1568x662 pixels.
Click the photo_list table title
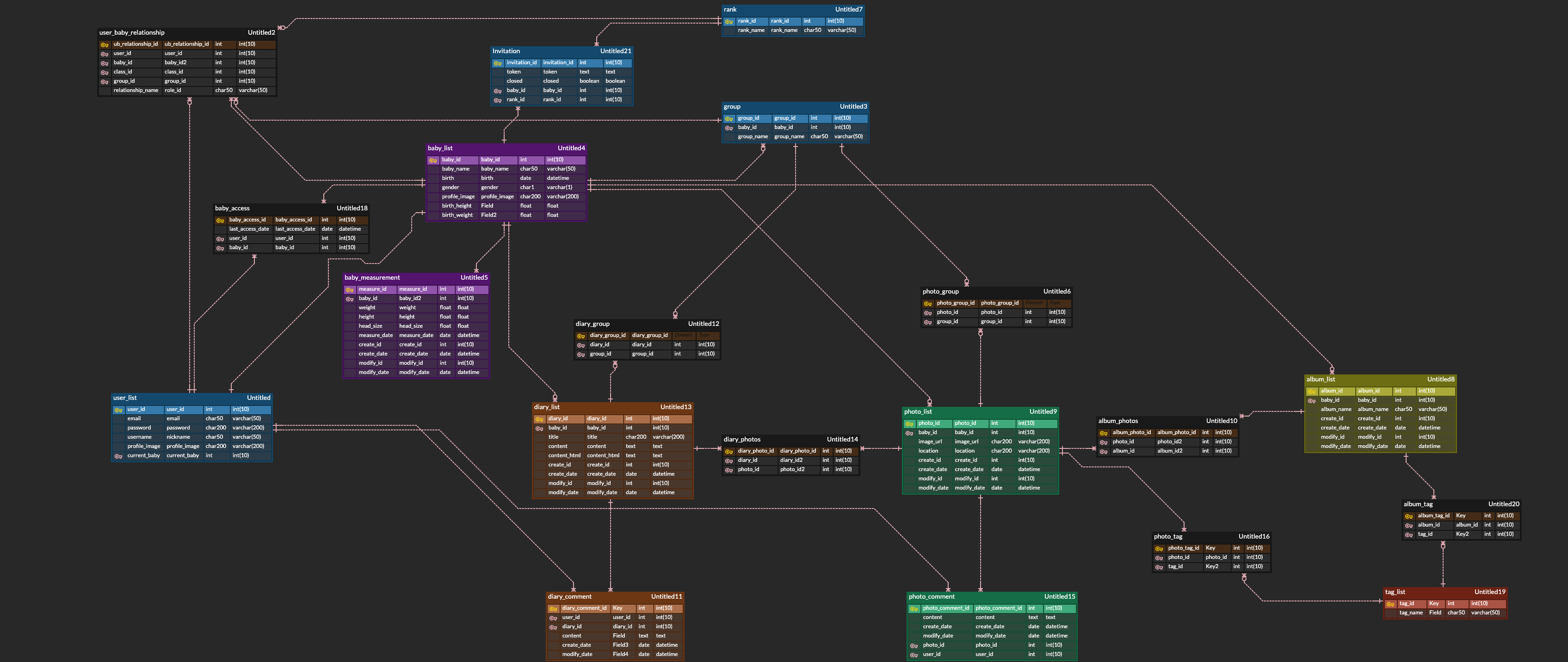click(918, 412)
